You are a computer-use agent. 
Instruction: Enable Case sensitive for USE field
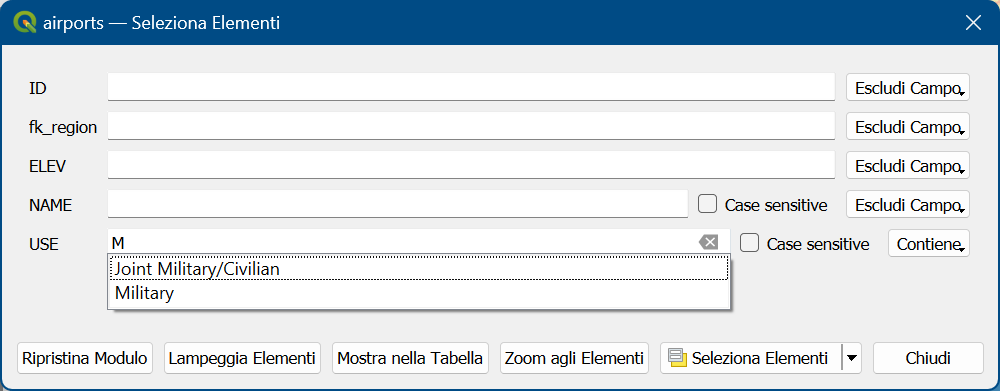pos(749,243)
